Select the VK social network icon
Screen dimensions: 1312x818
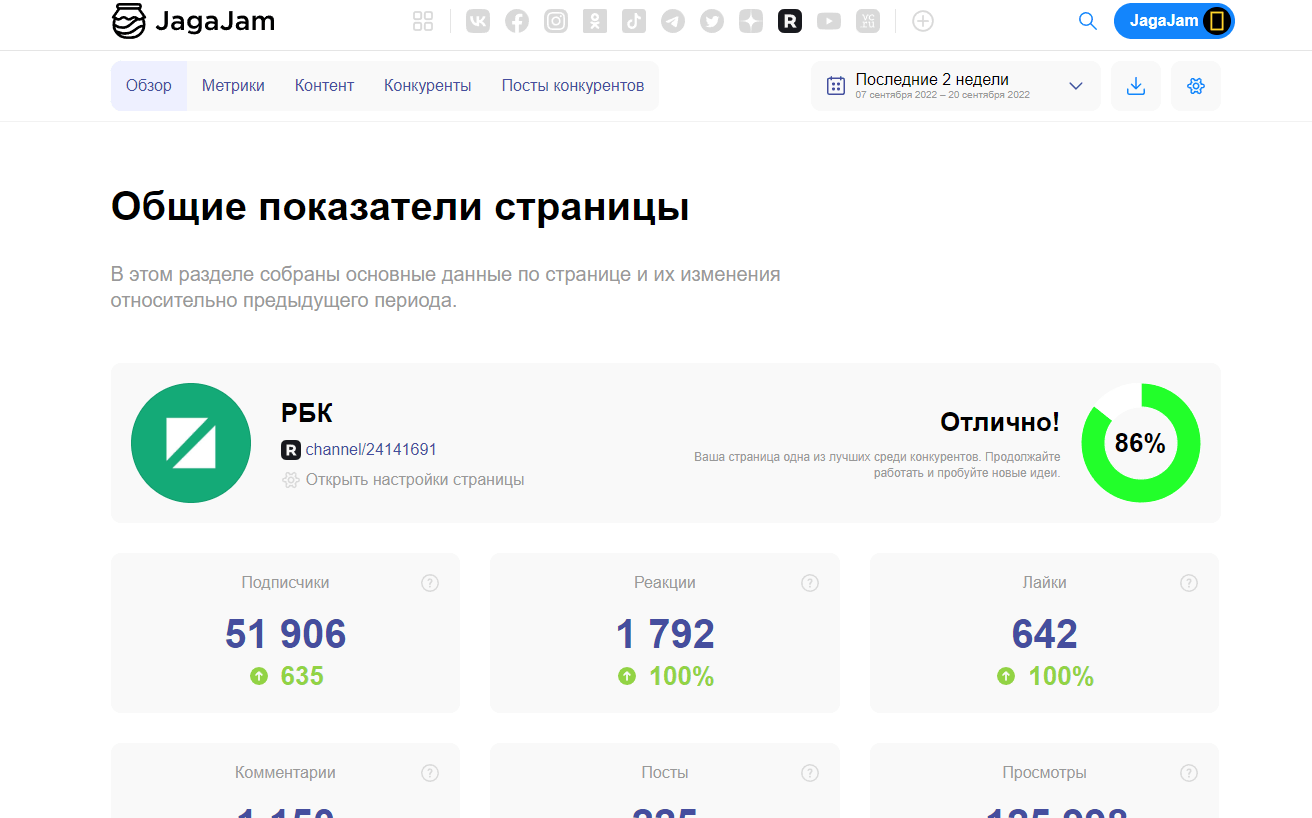click(478, 21)
